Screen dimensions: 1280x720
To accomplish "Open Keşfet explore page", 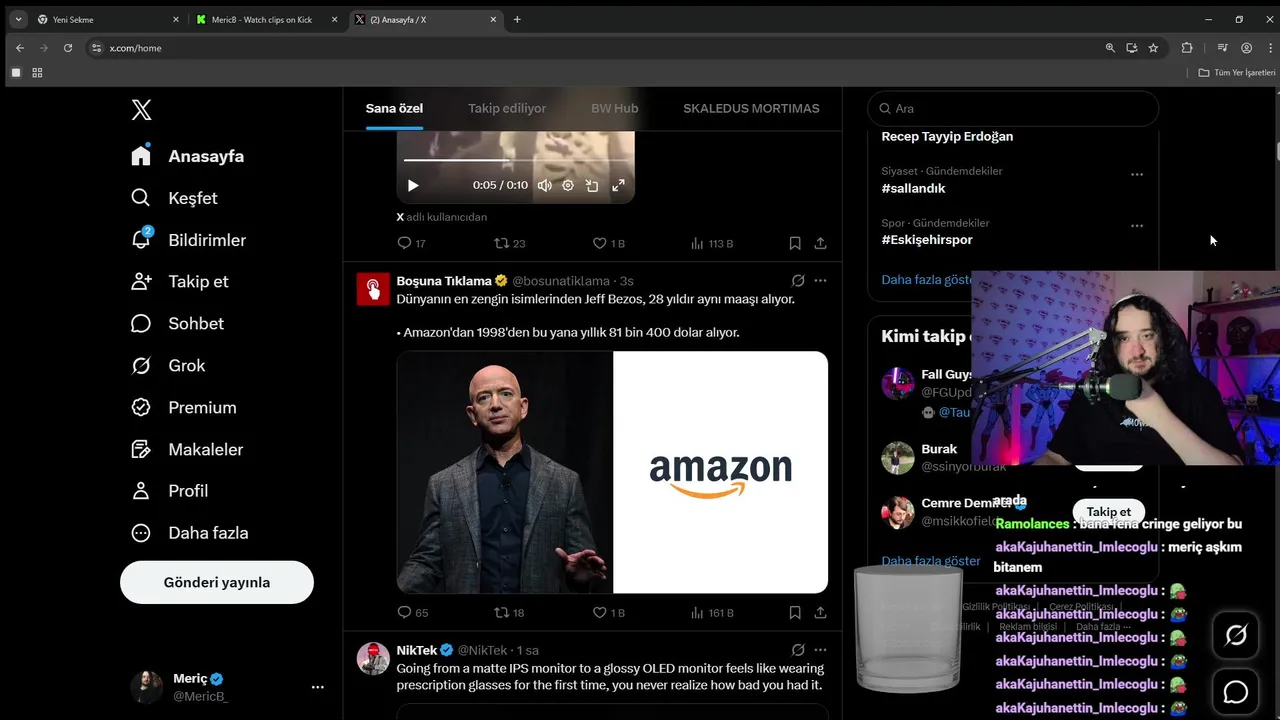I will [174, 198].
